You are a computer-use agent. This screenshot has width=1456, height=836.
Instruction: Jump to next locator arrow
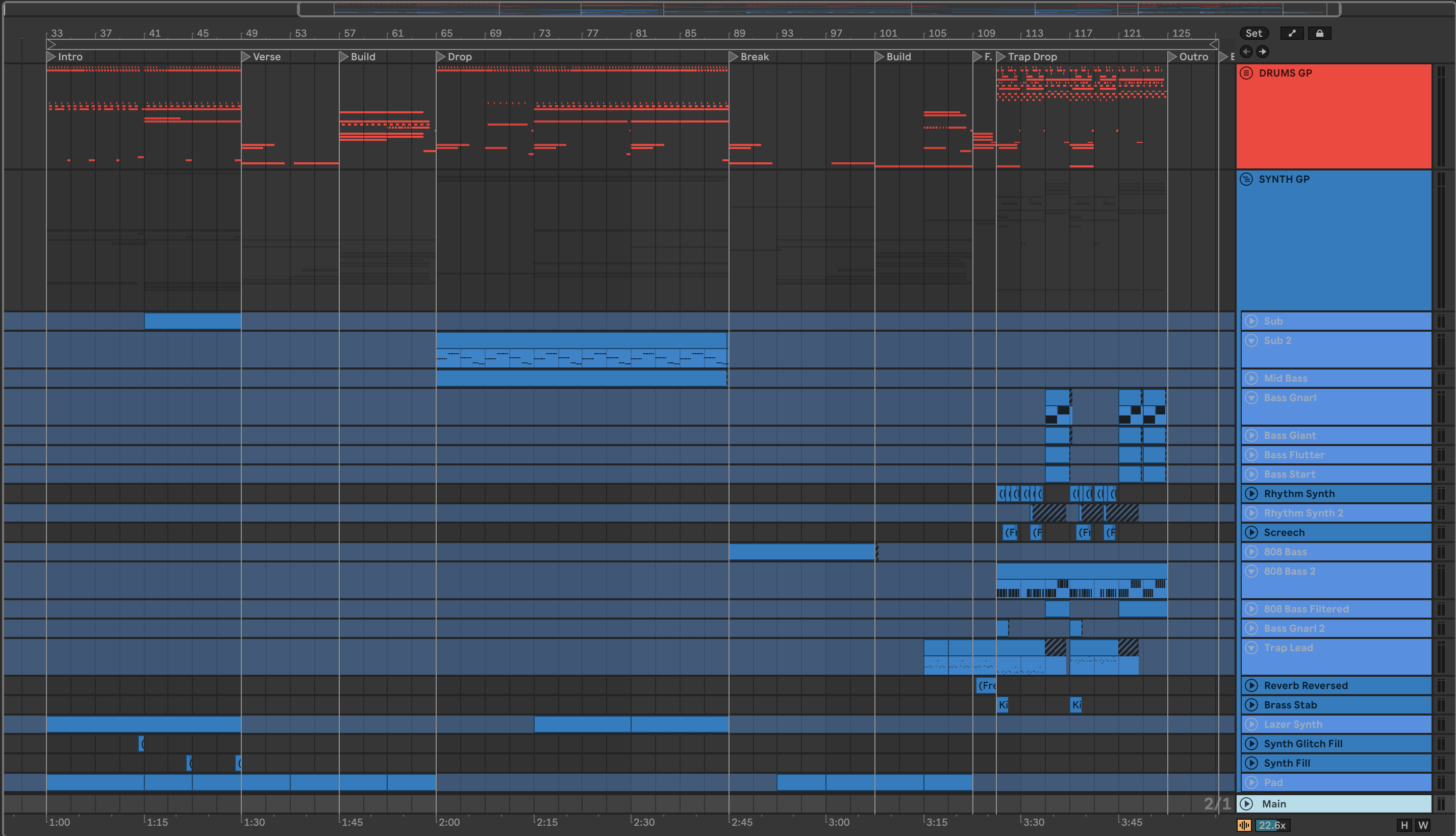[1263, 52]
